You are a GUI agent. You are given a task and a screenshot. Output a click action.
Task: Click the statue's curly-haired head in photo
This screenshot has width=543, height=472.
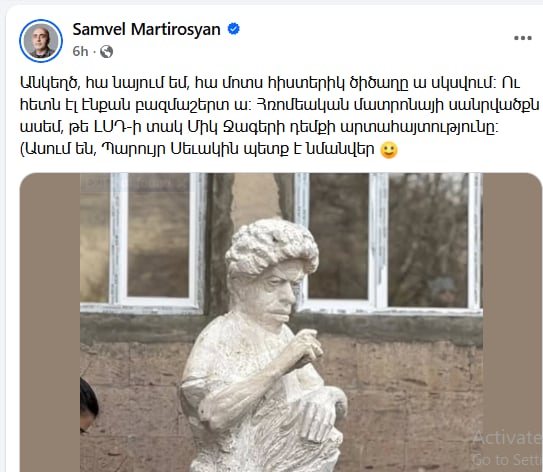pyautogui.click(x=272, y=247)
